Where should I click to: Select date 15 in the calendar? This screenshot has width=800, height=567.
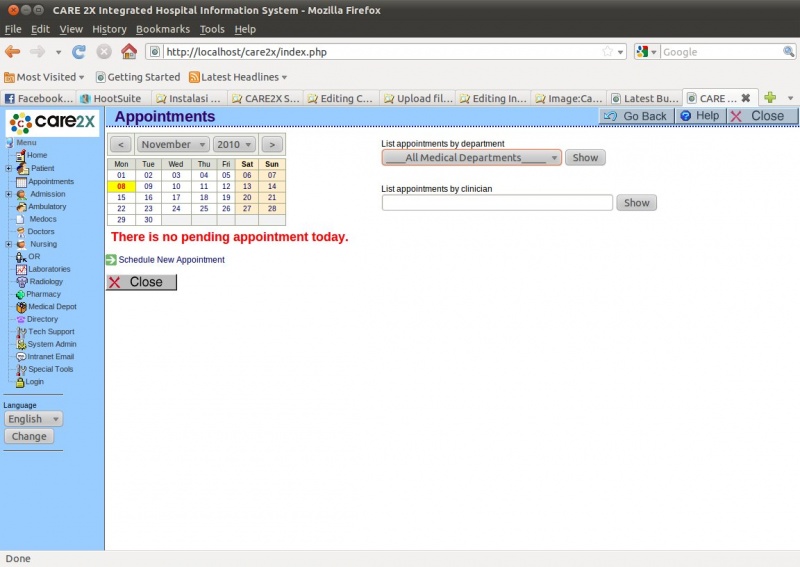[121, 197]
